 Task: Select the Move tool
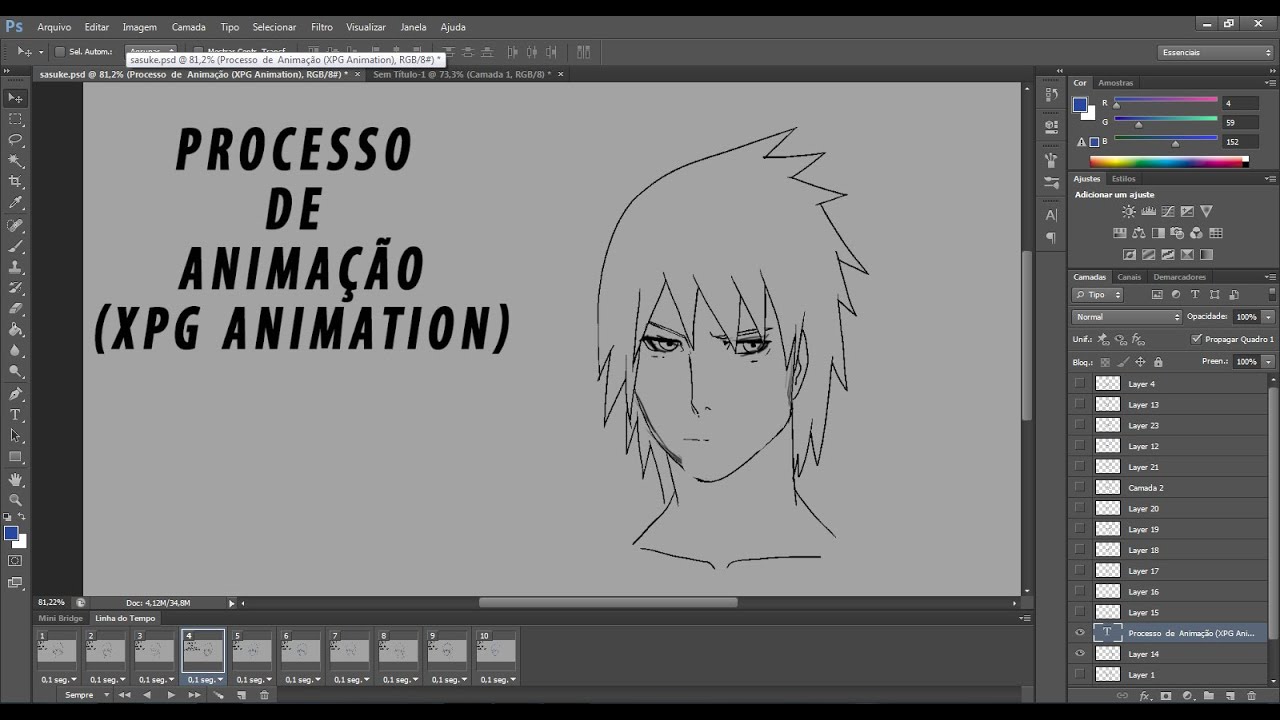click(x=15, y=97)
